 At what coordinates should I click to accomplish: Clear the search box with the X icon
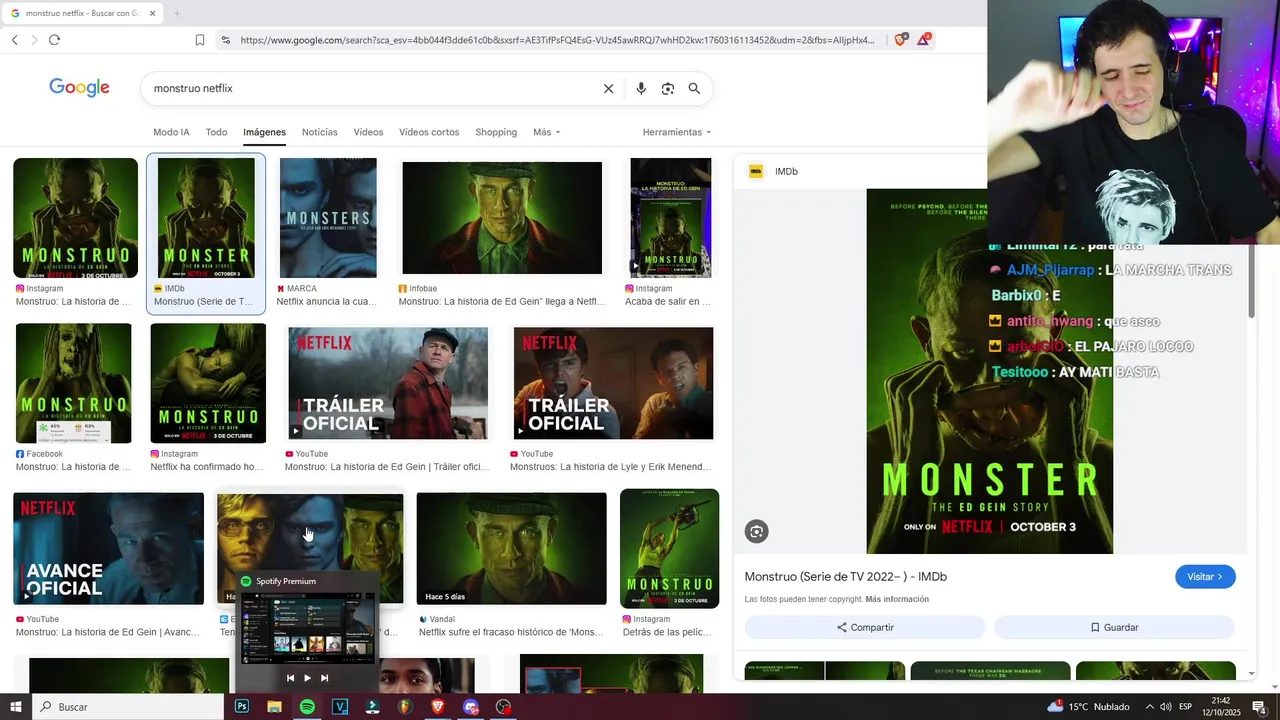pyautogui.click(x=608, y=88)
